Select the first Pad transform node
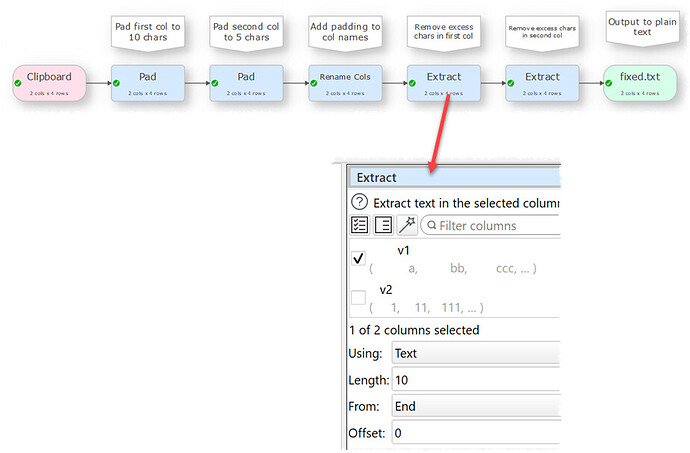The height and width of the screenshot is (453, 690). coord(148,83)
